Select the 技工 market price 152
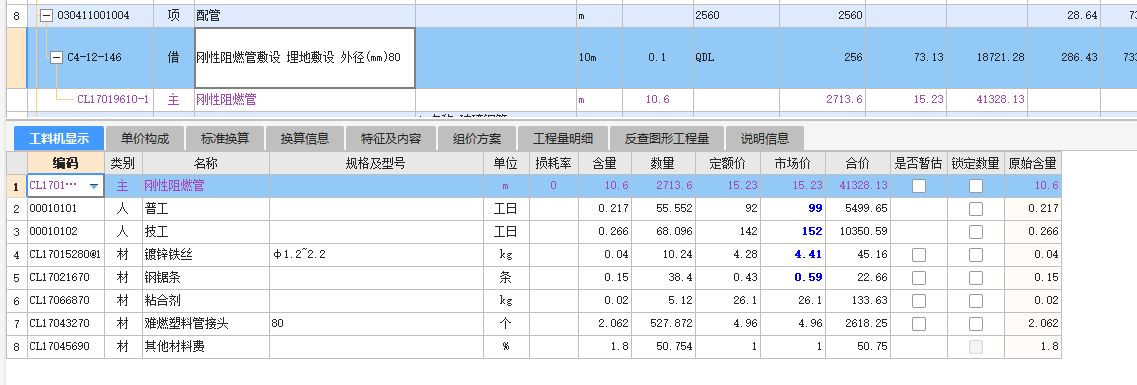 pyautogui.click(x=793, y=232)
